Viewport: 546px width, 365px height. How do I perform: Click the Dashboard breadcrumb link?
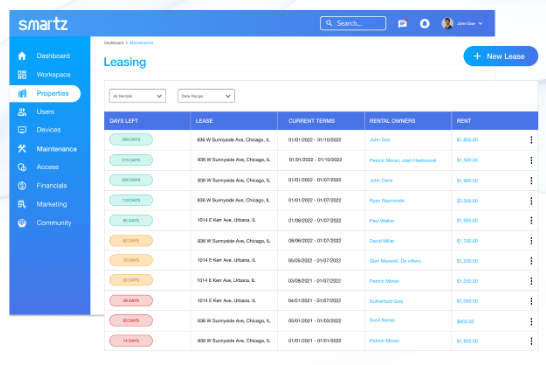coord(114,42)
